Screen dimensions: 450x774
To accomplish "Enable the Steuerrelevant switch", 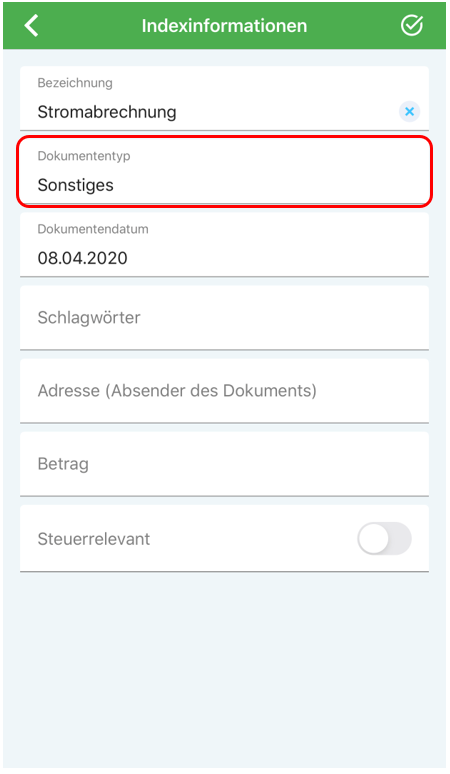I will point(384,539).
